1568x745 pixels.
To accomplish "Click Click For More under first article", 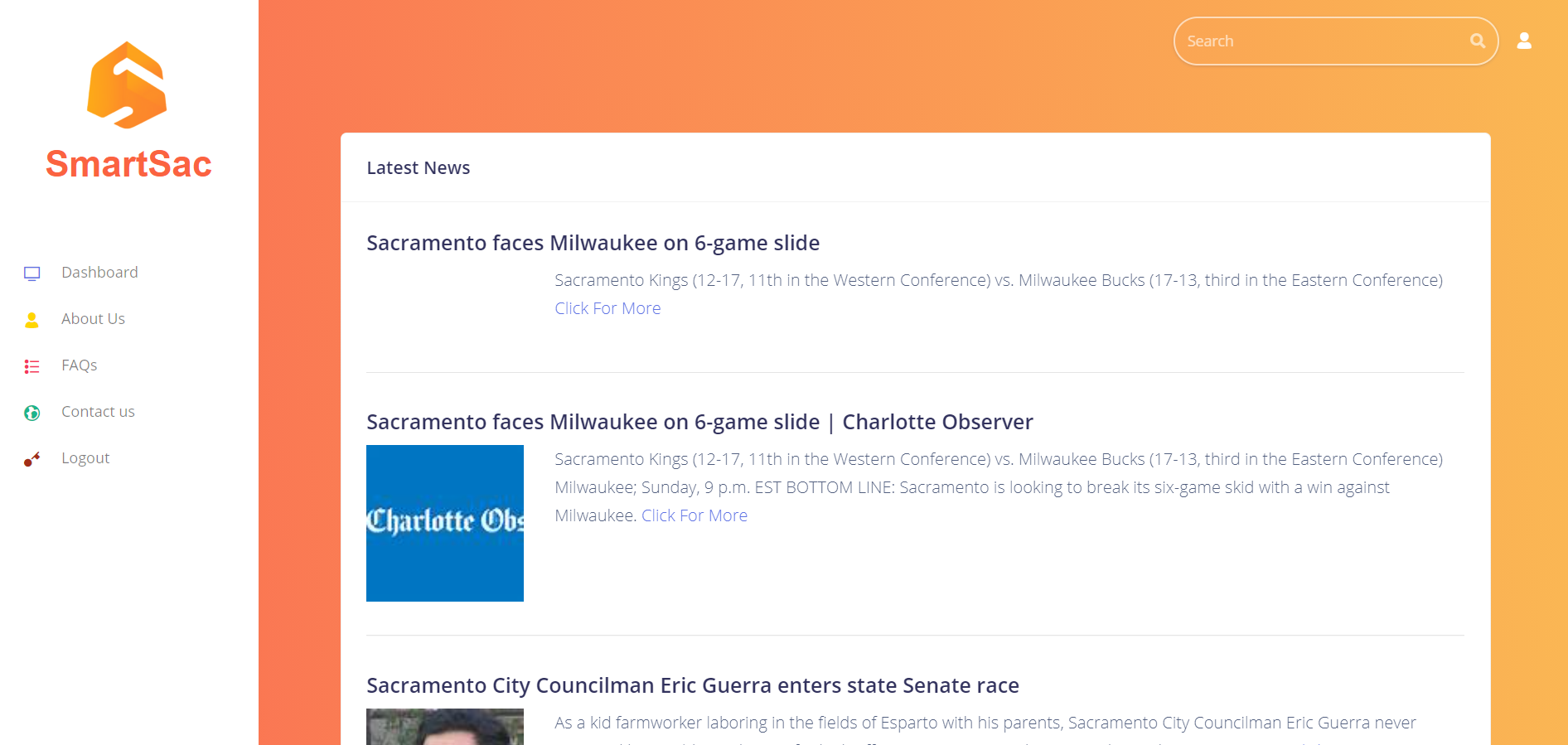I will click(607, 308).
